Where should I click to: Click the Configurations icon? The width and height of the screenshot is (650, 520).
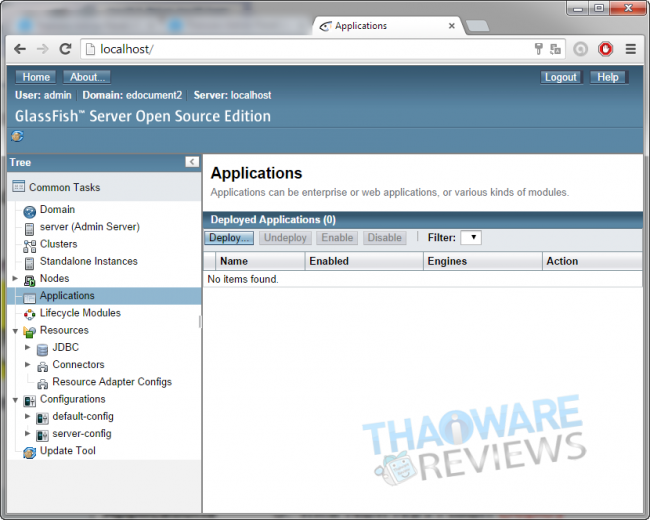click(x=29, y=401)
